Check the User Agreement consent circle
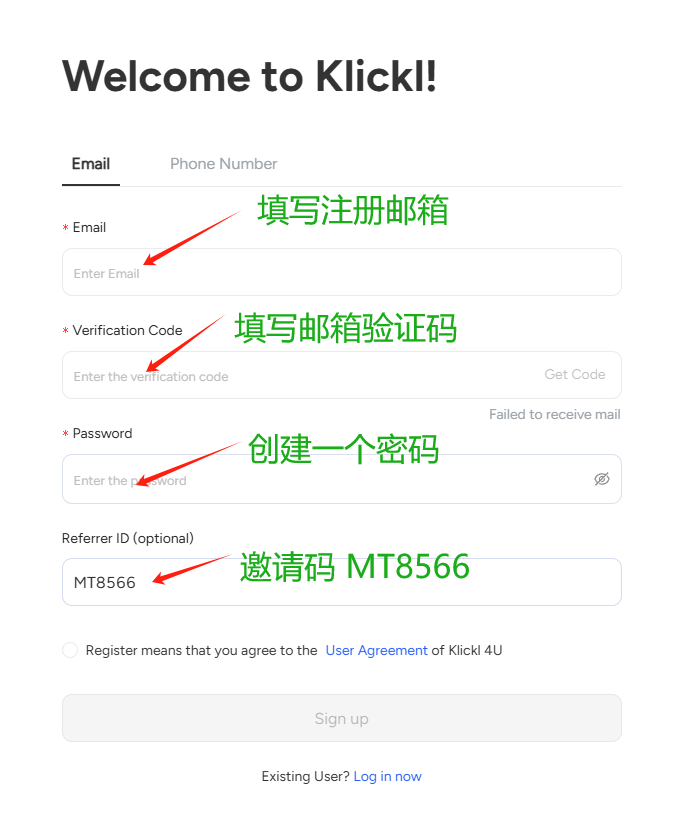 coord(70,650)
